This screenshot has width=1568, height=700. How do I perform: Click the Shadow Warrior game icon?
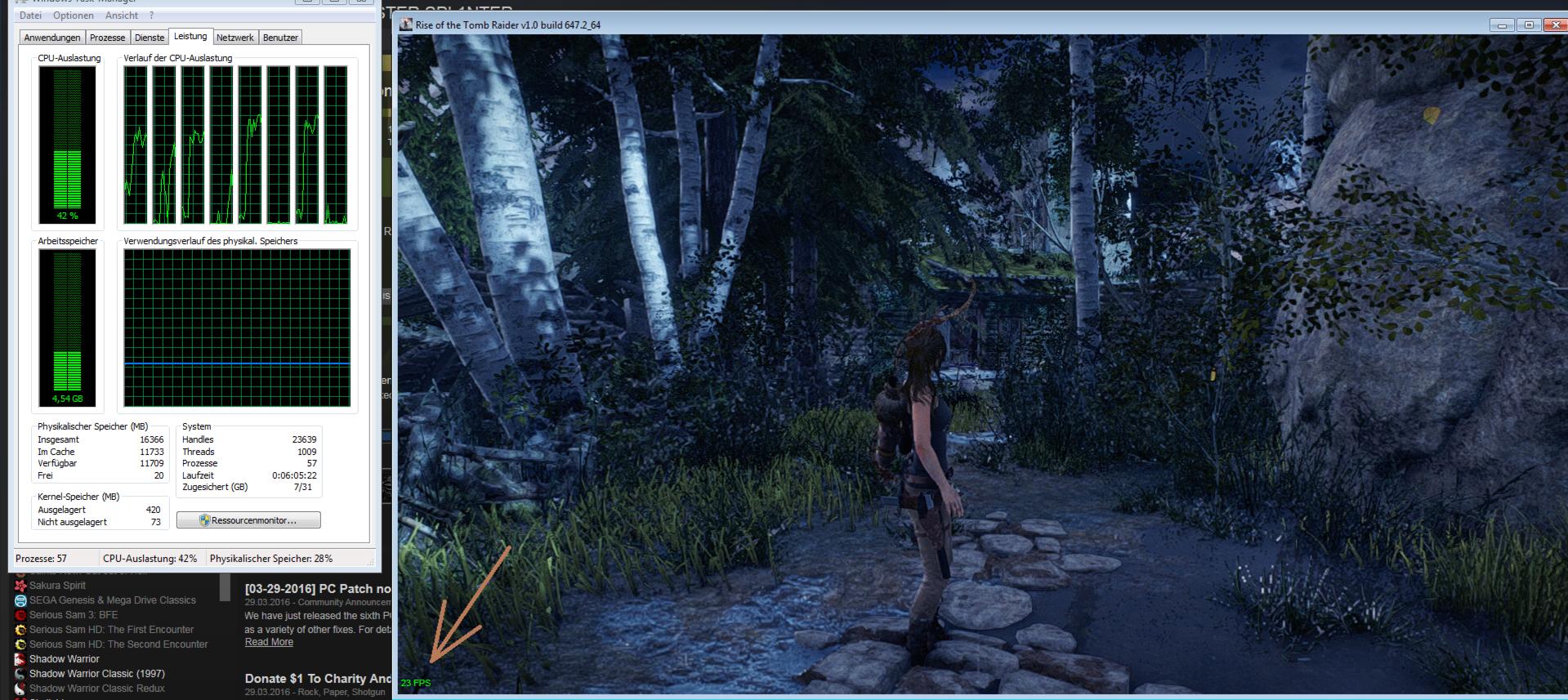tap(20, 659)
